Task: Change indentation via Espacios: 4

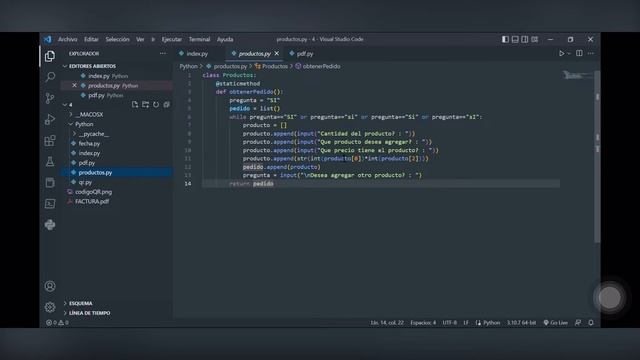Action: 423,322
